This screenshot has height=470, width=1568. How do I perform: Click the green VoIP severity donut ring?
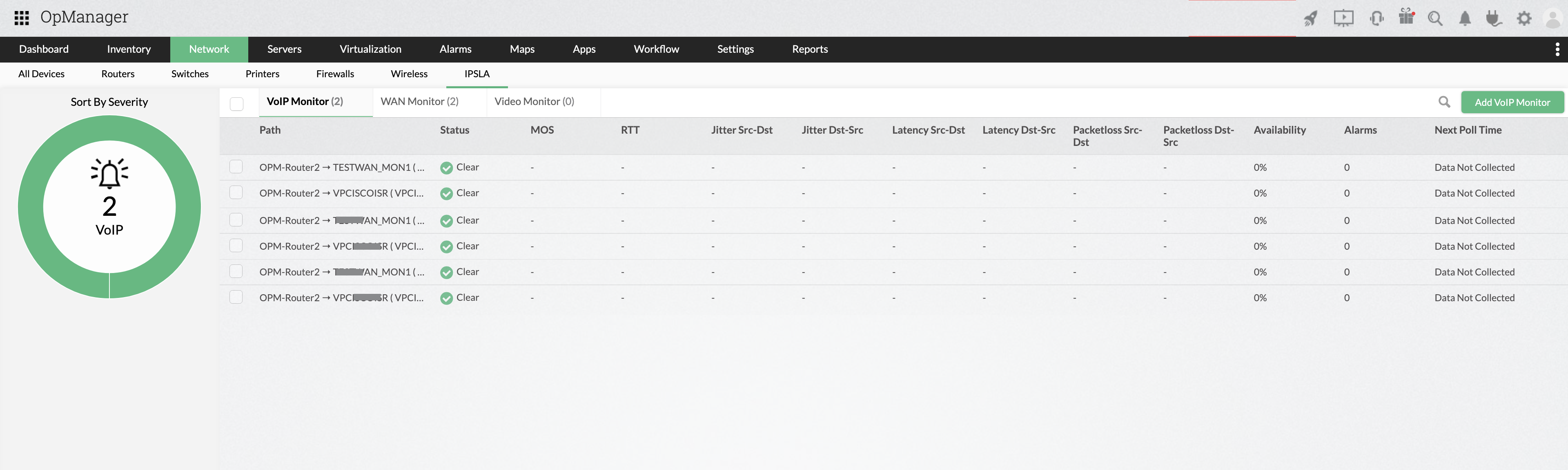31,207
